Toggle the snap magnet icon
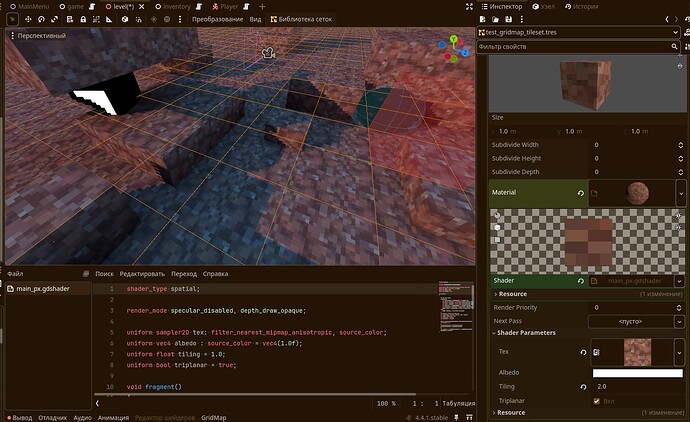Viewport: 690px width, 422px height. pos(138,19)
